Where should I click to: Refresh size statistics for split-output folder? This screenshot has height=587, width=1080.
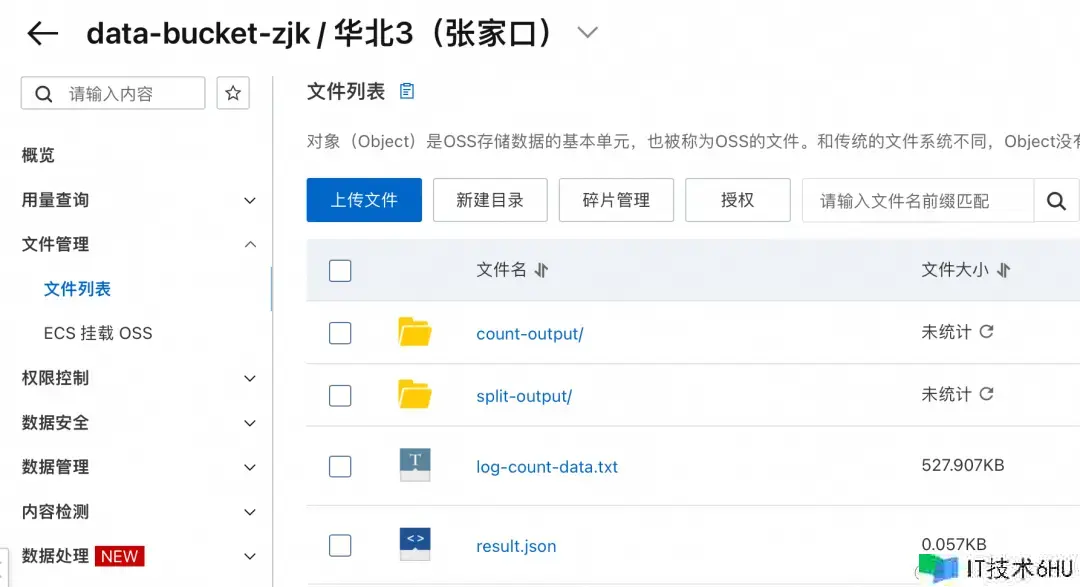[x=986, y=394]
